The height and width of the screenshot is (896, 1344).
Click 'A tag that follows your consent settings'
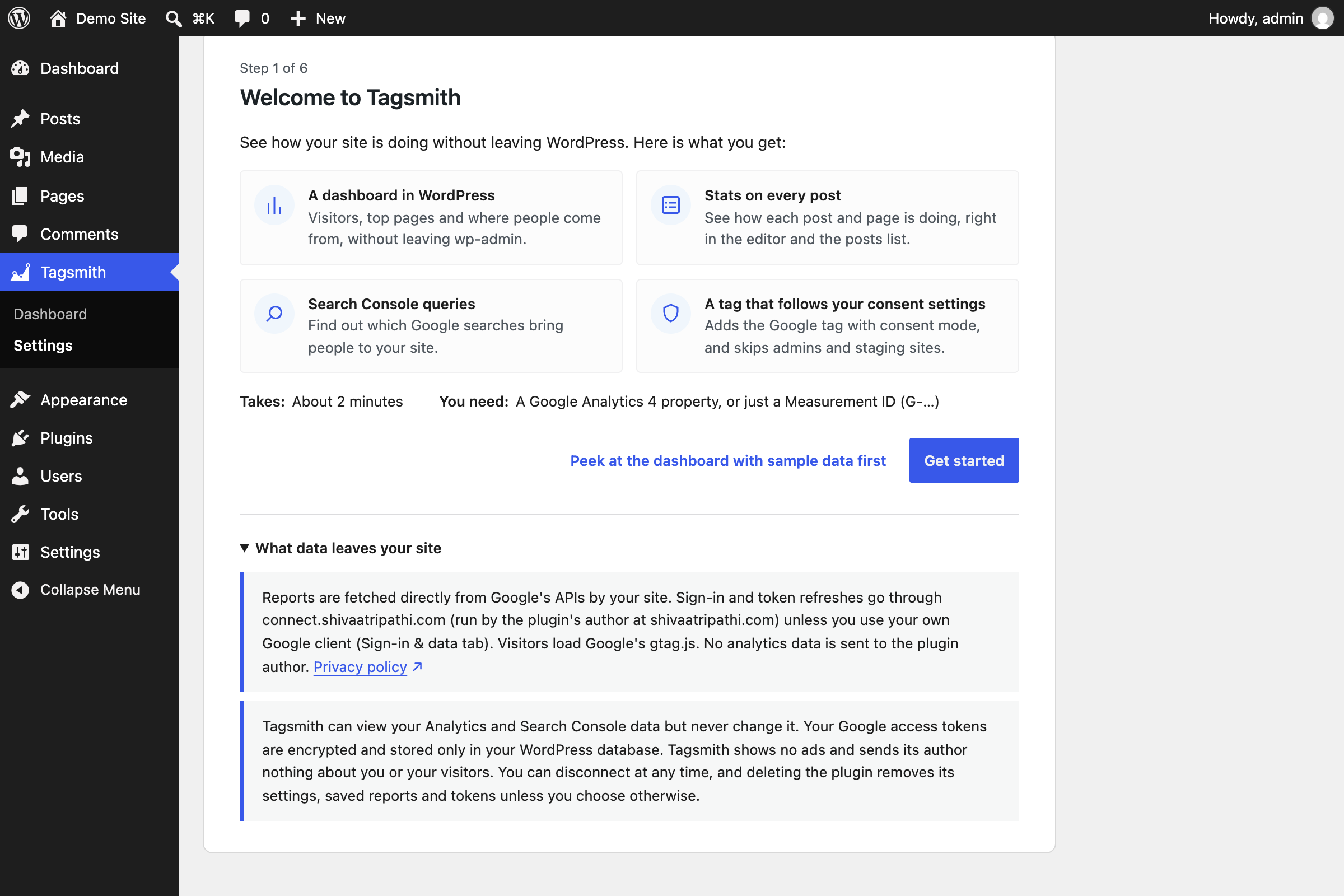pyautogui.click(x=844, y=304)
